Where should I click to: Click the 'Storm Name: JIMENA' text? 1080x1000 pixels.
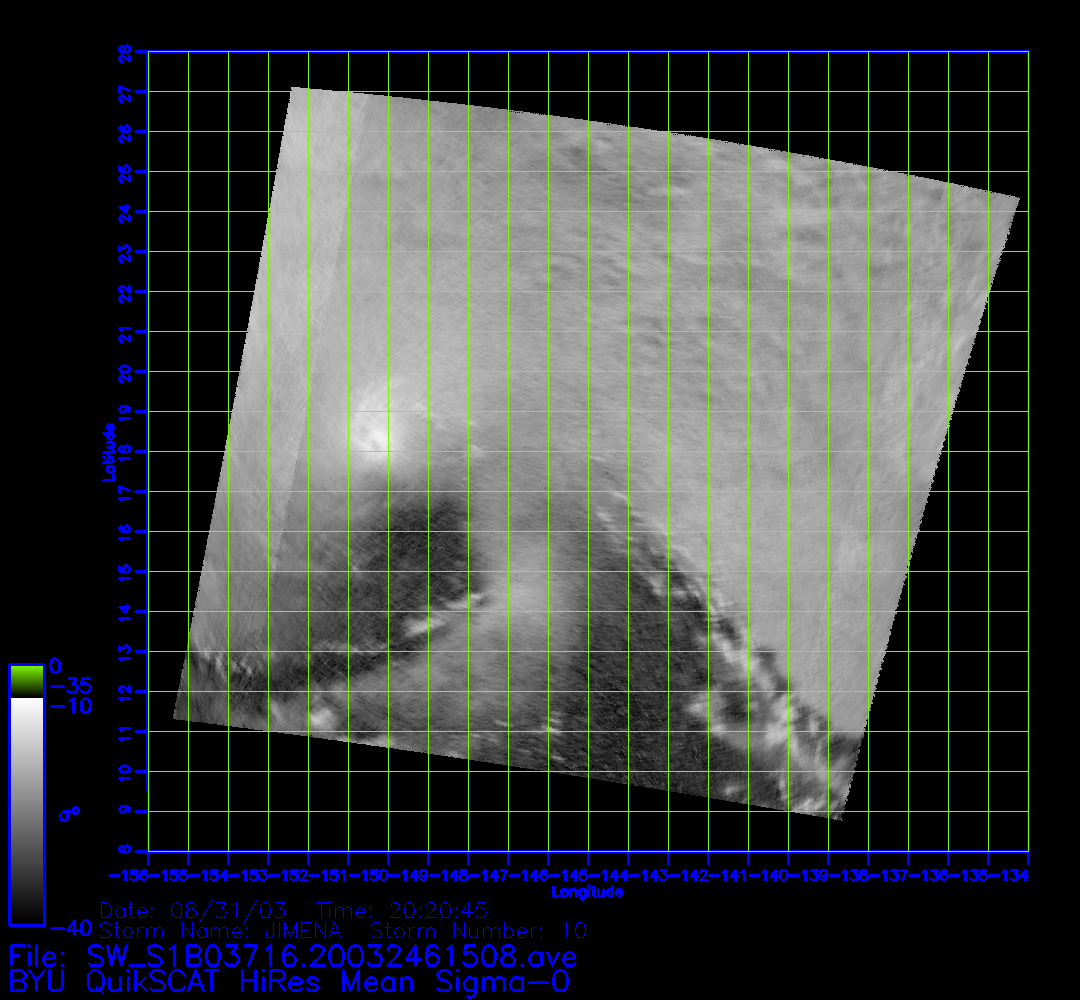point(221,931)
